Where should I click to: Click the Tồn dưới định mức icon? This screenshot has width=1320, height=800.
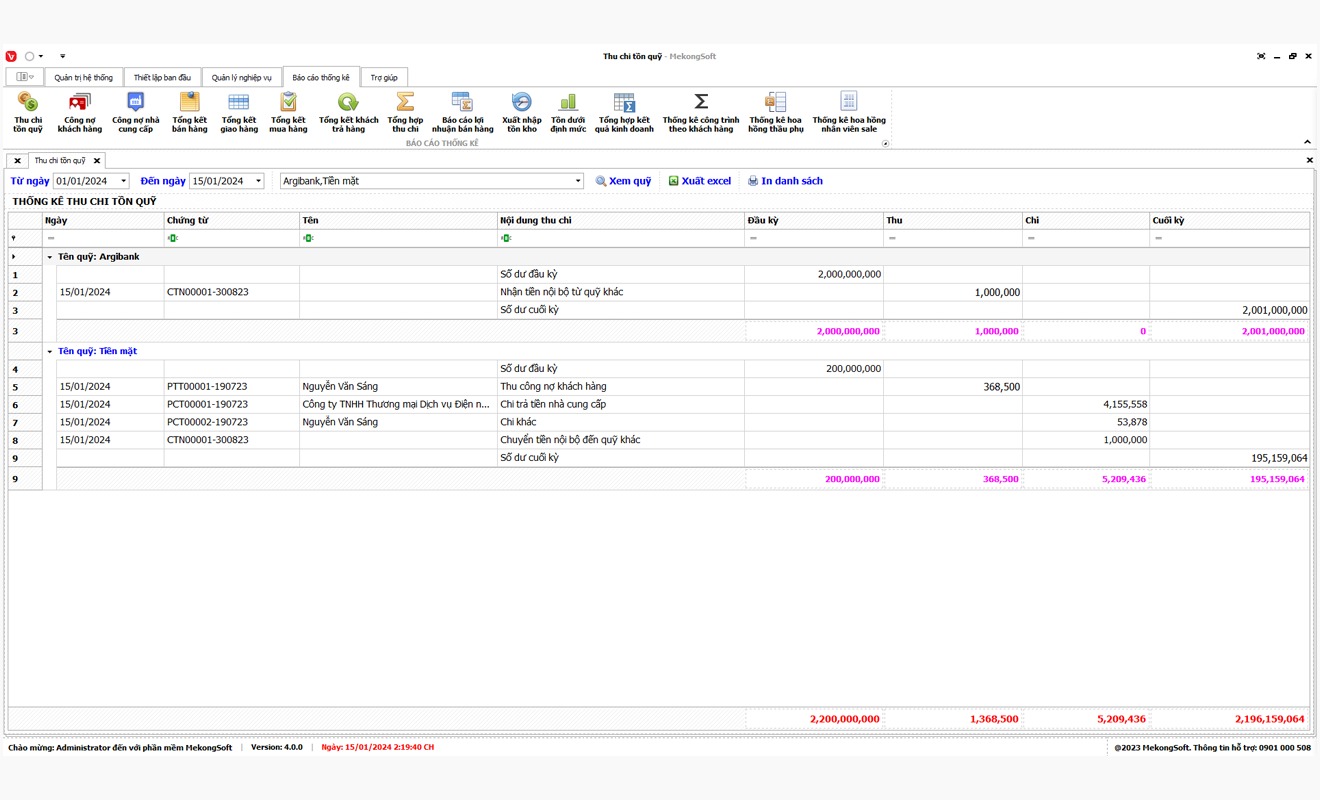(x=568, y=111)
